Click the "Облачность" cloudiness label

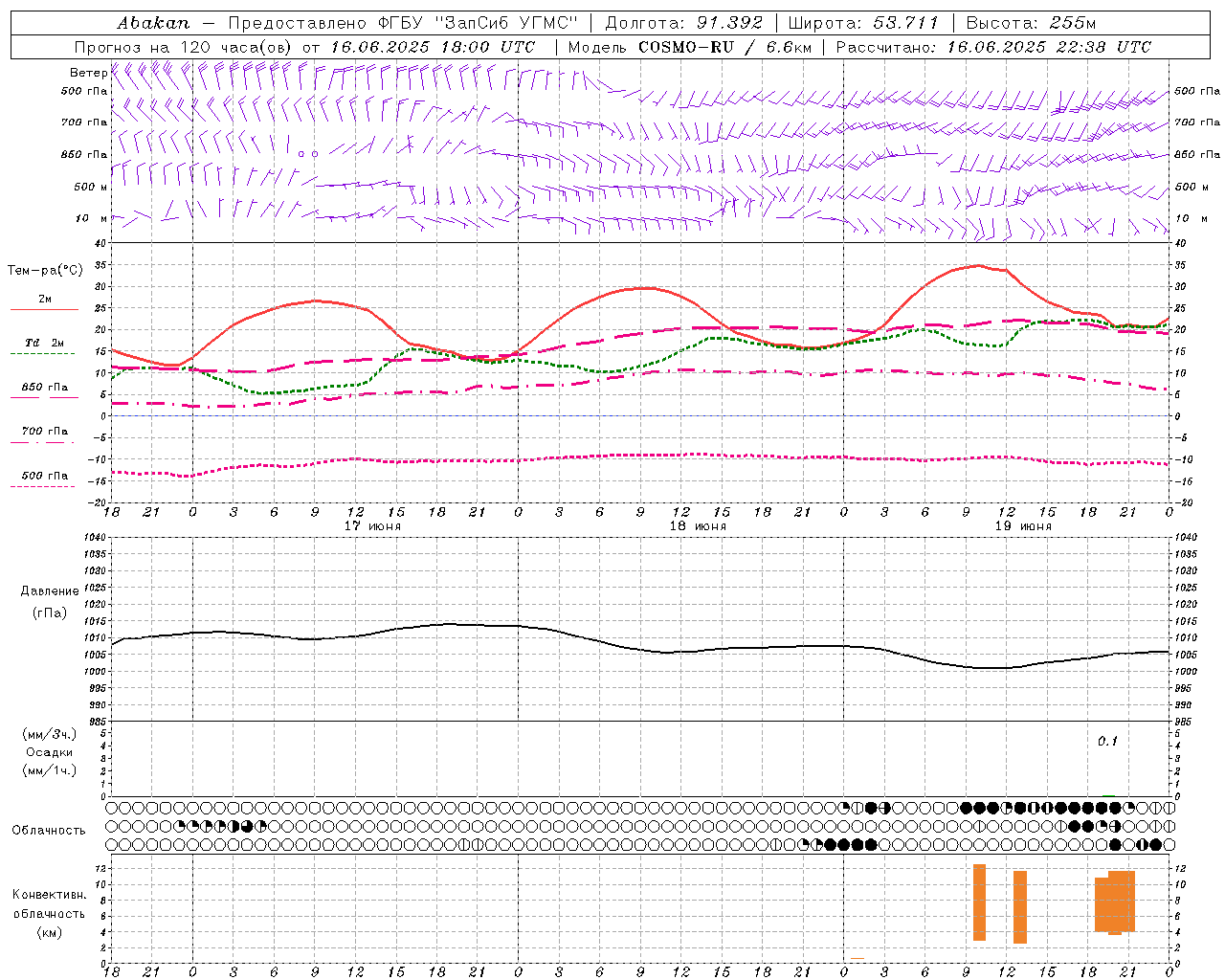(x=49, y=830)
